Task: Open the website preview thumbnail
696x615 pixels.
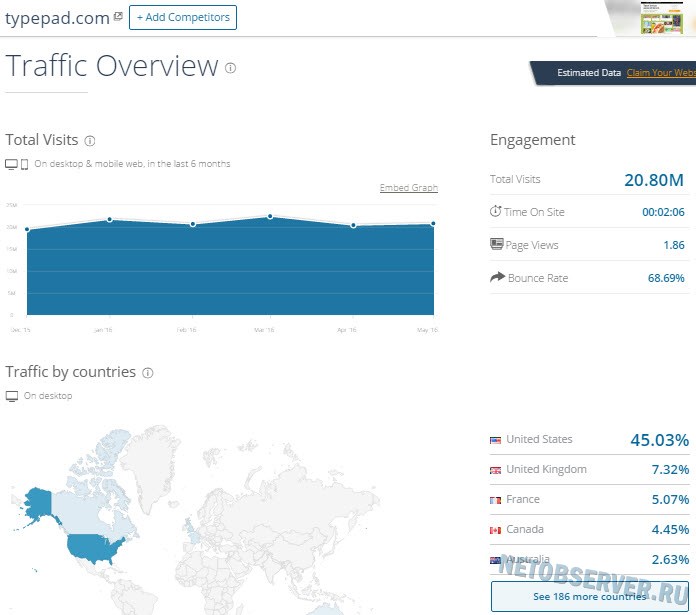Action: coord(661,18)
